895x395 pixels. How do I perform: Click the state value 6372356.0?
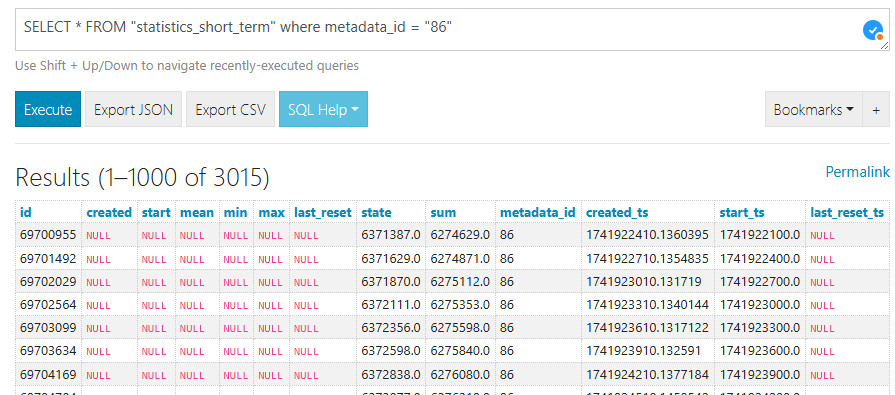point(391,328)
